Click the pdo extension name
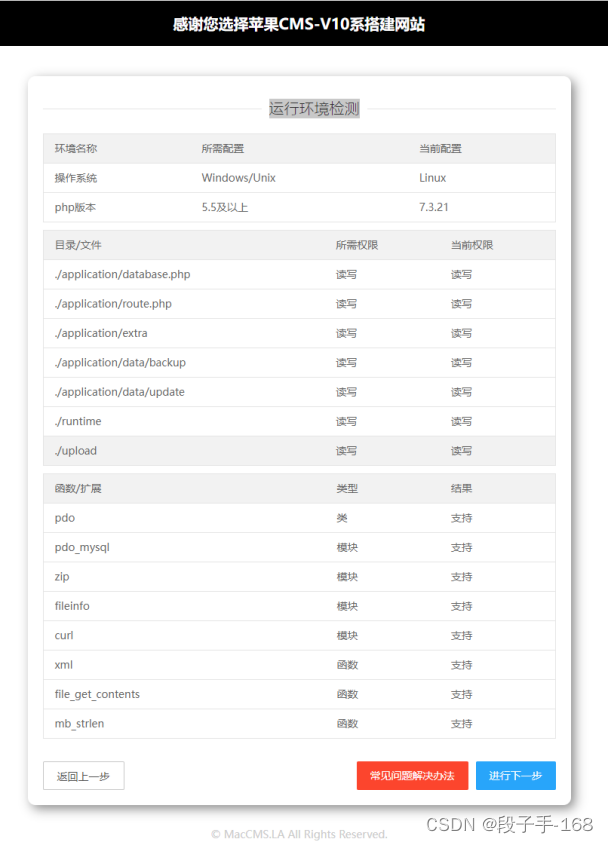Image resolution: width=608 pixels, height=843 pixels. click(x=65, y=518)
